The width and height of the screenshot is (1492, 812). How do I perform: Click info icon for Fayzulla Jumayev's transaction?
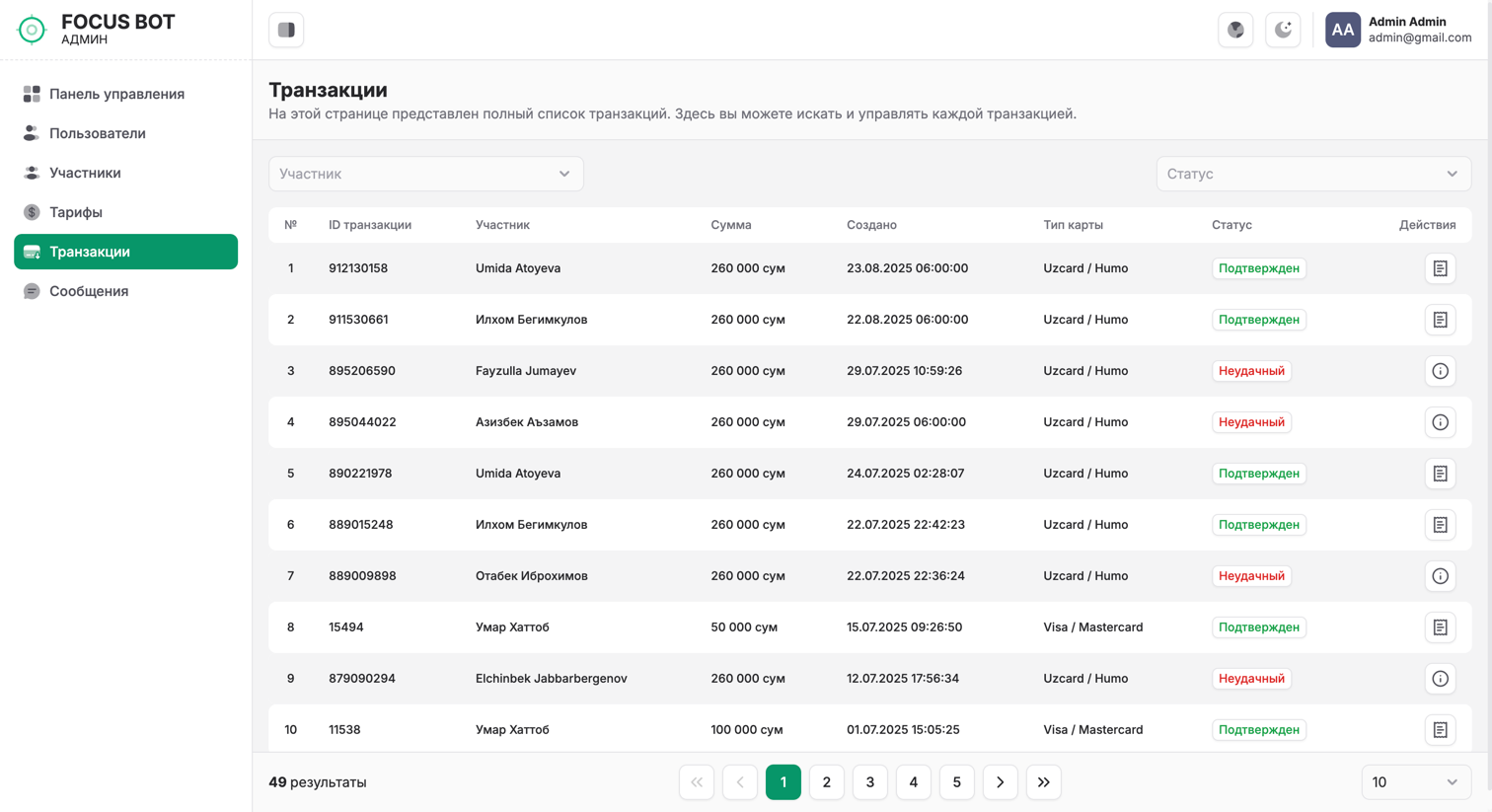tap(1440, 371)
